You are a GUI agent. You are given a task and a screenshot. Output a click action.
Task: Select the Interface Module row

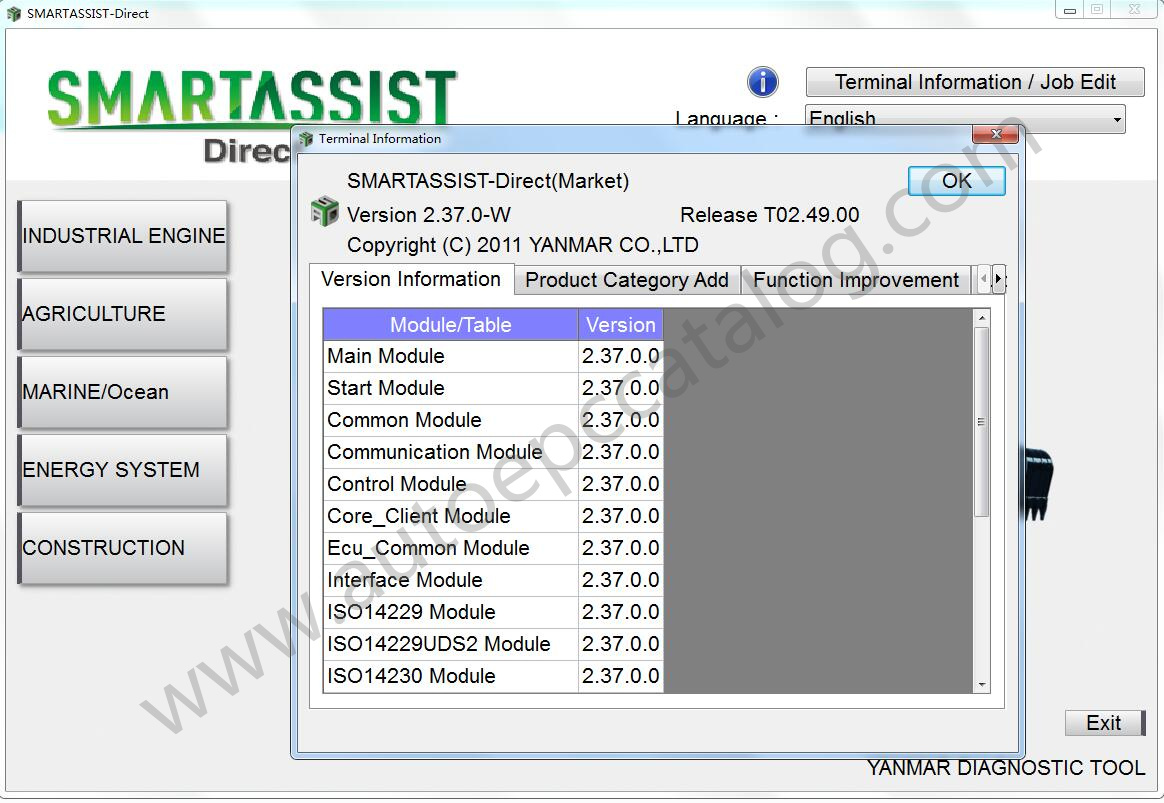[x=493, y=580]
